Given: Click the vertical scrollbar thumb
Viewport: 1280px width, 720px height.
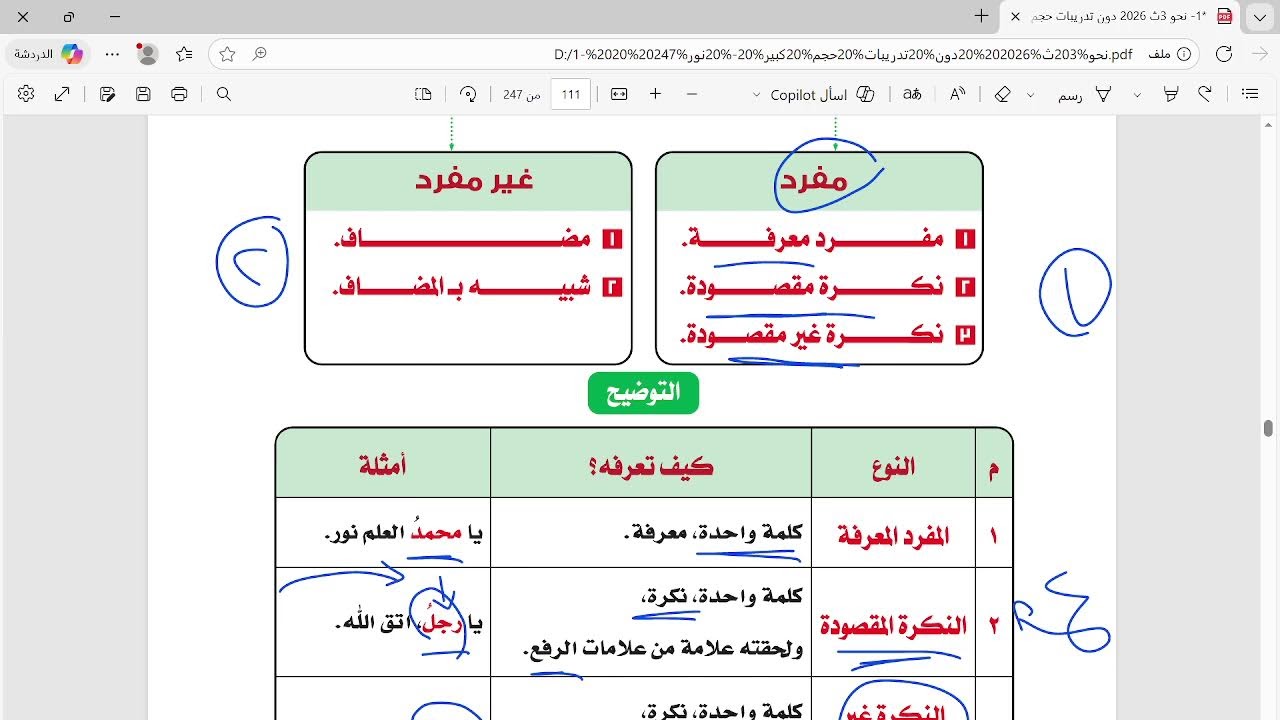Looking at the screenshot, I should click(x=1268, y=428).
